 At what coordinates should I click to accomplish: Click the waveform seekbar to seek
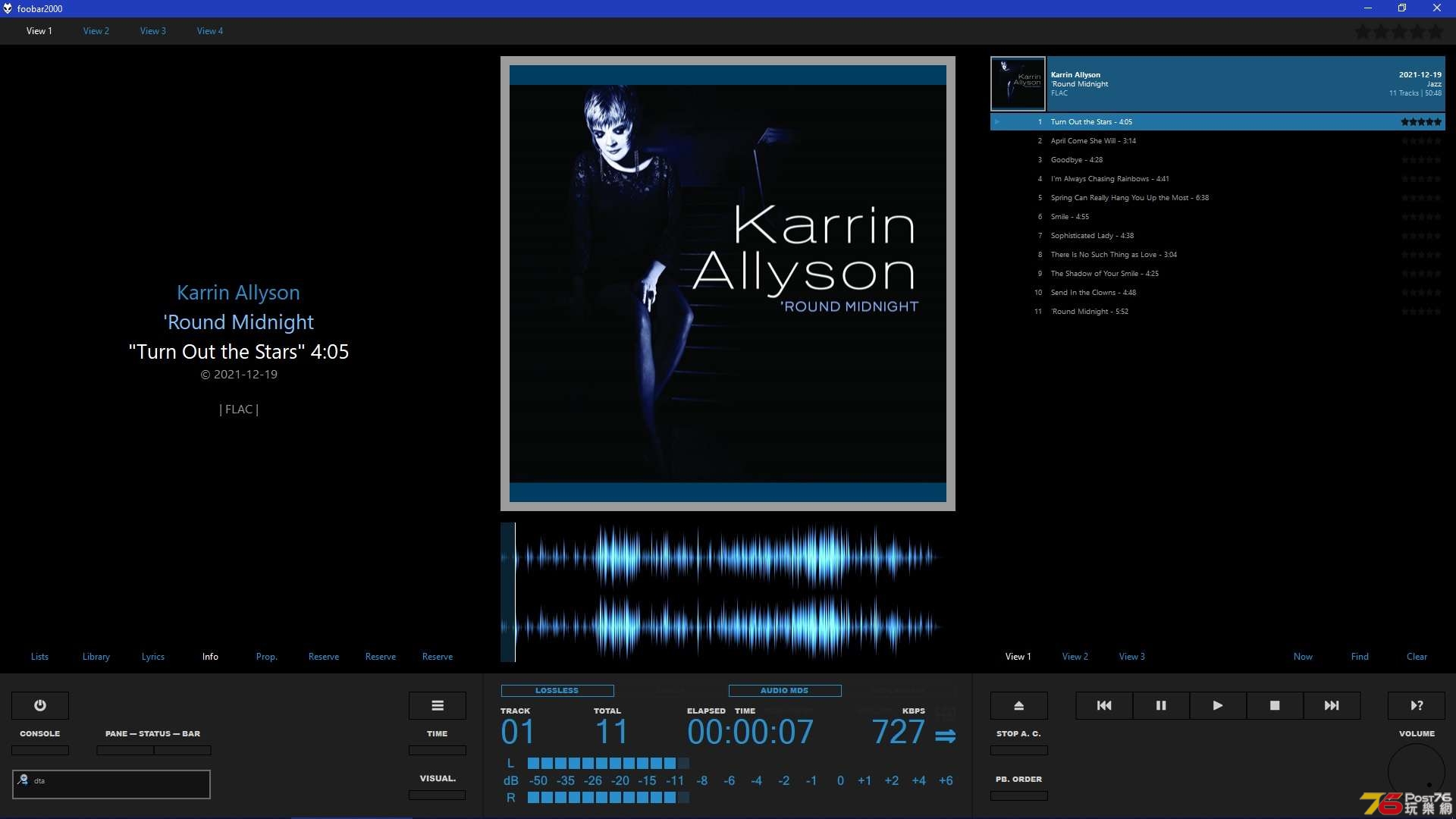pyautogui.click(x=728, y=592)
